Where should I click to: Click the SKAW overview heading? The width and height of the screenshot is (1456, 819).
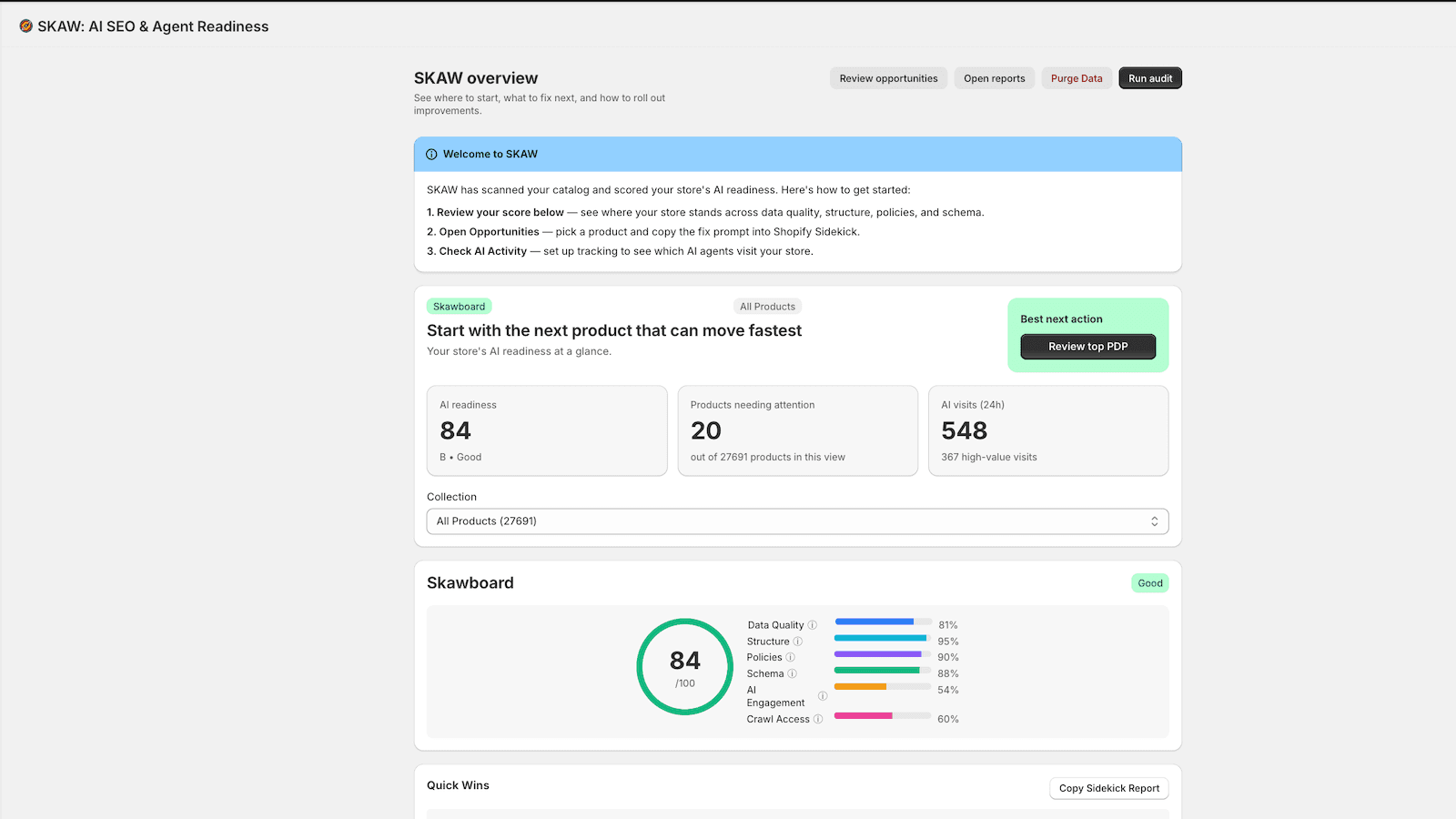coord(476,78)
